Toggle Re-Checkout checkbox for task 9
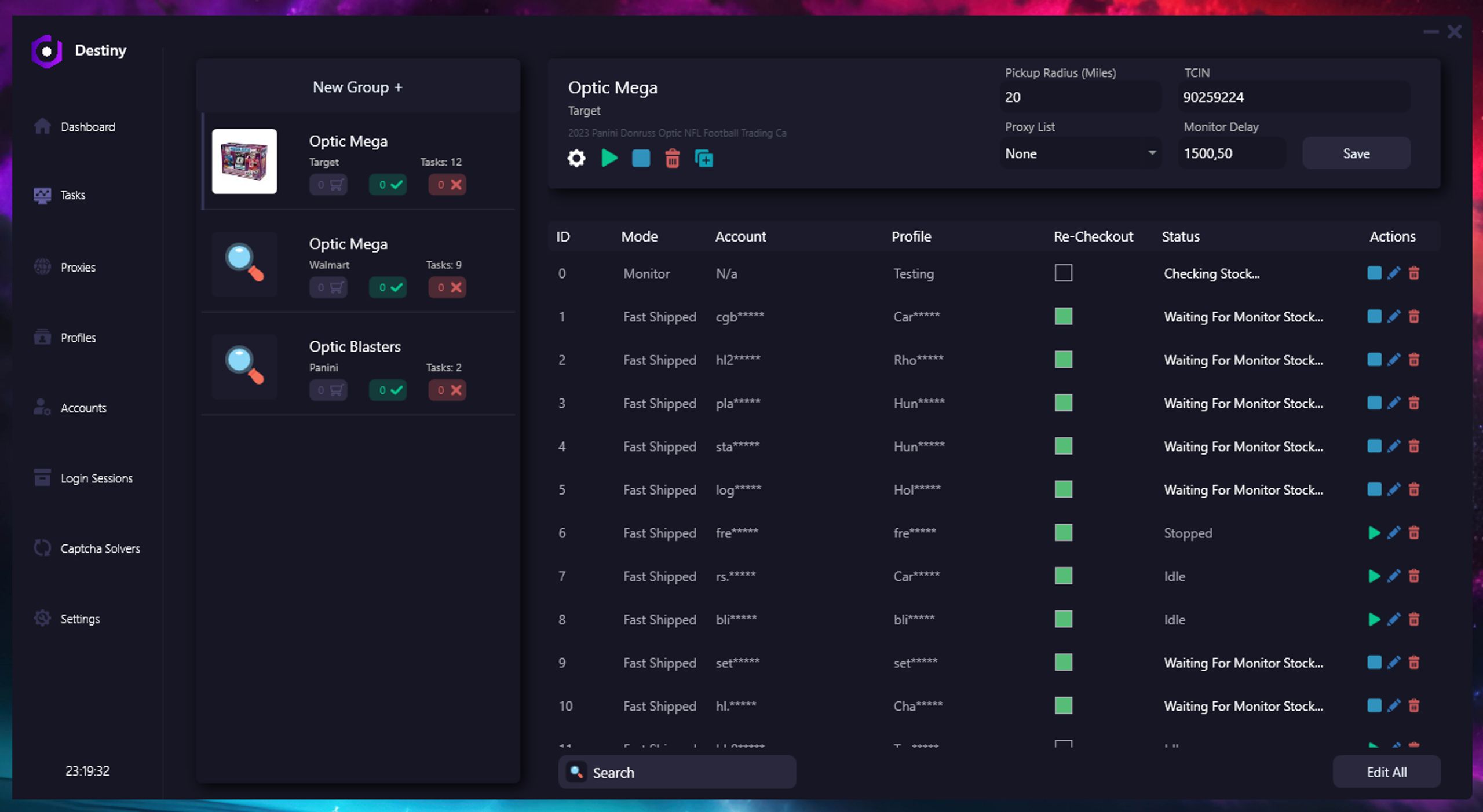 (x=1063, y=662)
